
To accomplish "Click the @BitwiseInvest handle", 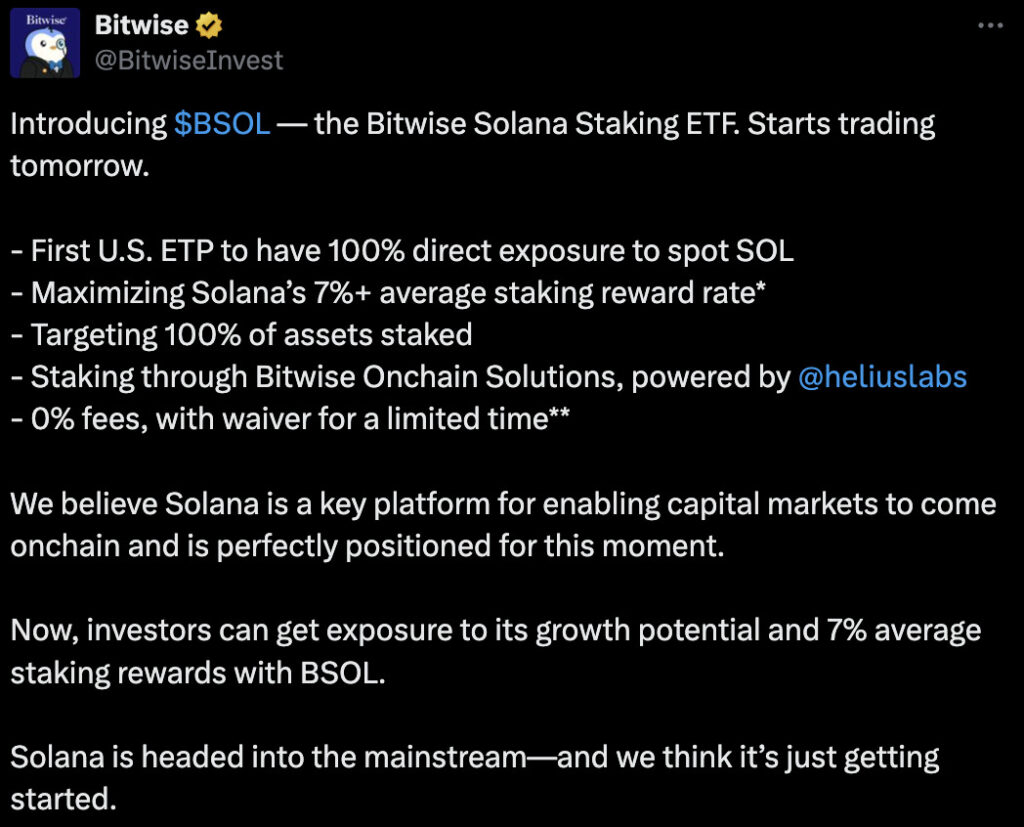I will pos(188,60).
